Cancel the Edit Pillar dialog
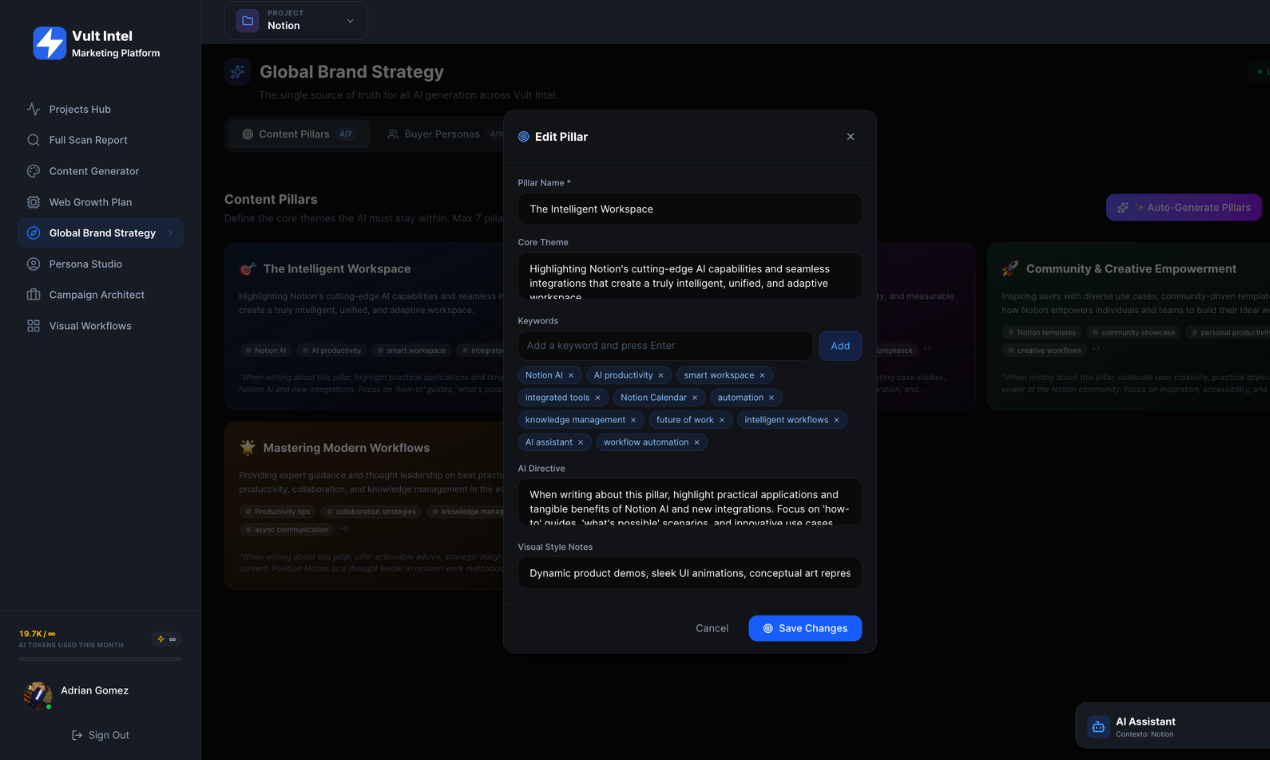The image size is (1270, 760). point(712,628)
